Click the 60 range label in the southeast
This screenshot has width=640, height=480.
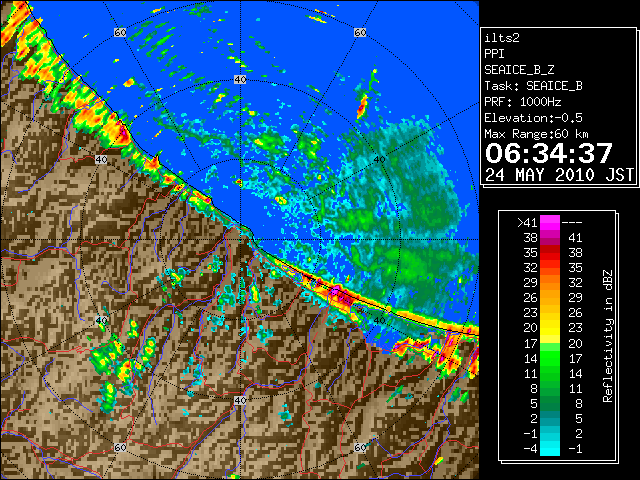(360, 447)
